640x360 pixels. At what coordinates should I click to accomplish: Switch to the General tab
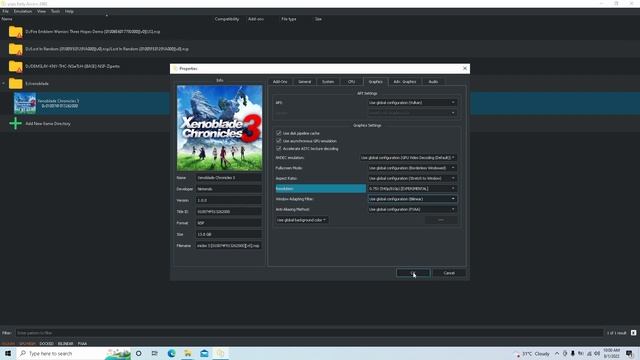(x=304, y=82)
